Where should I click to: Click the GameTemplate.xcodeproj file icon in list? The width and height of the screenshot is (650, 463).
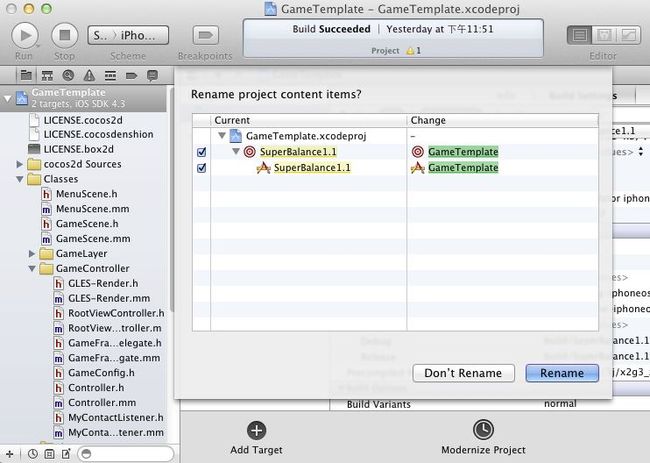pos(235,136)
